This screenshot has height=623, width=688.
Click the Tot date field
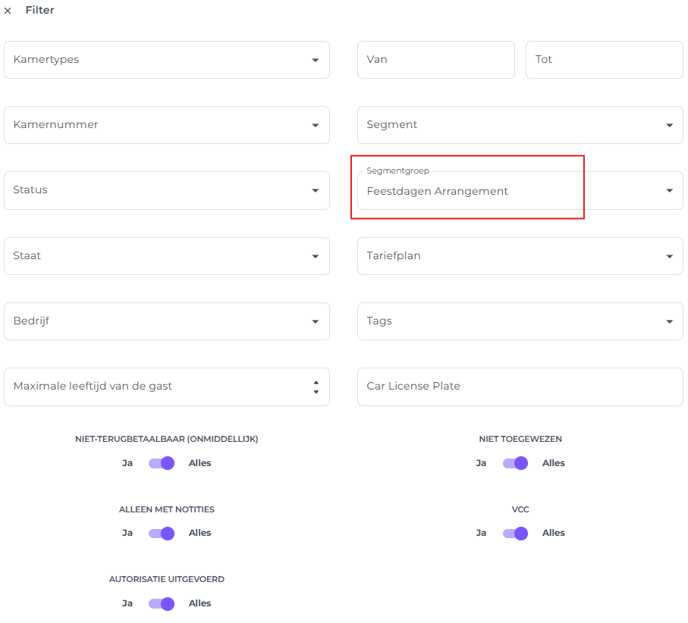pyautogui.click(x=604, y=60)
